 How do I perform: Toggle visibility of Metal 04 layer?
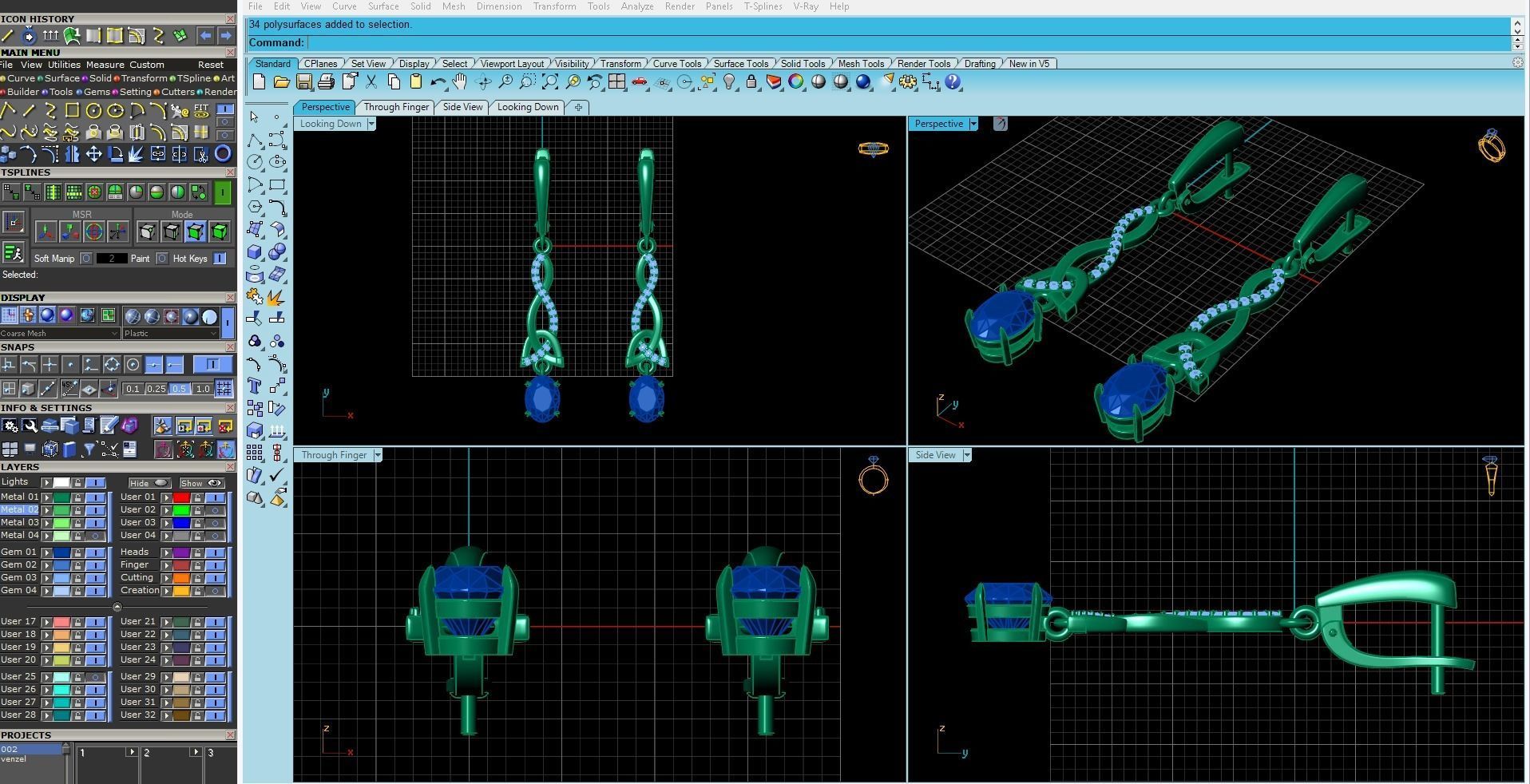click(95, 536)
